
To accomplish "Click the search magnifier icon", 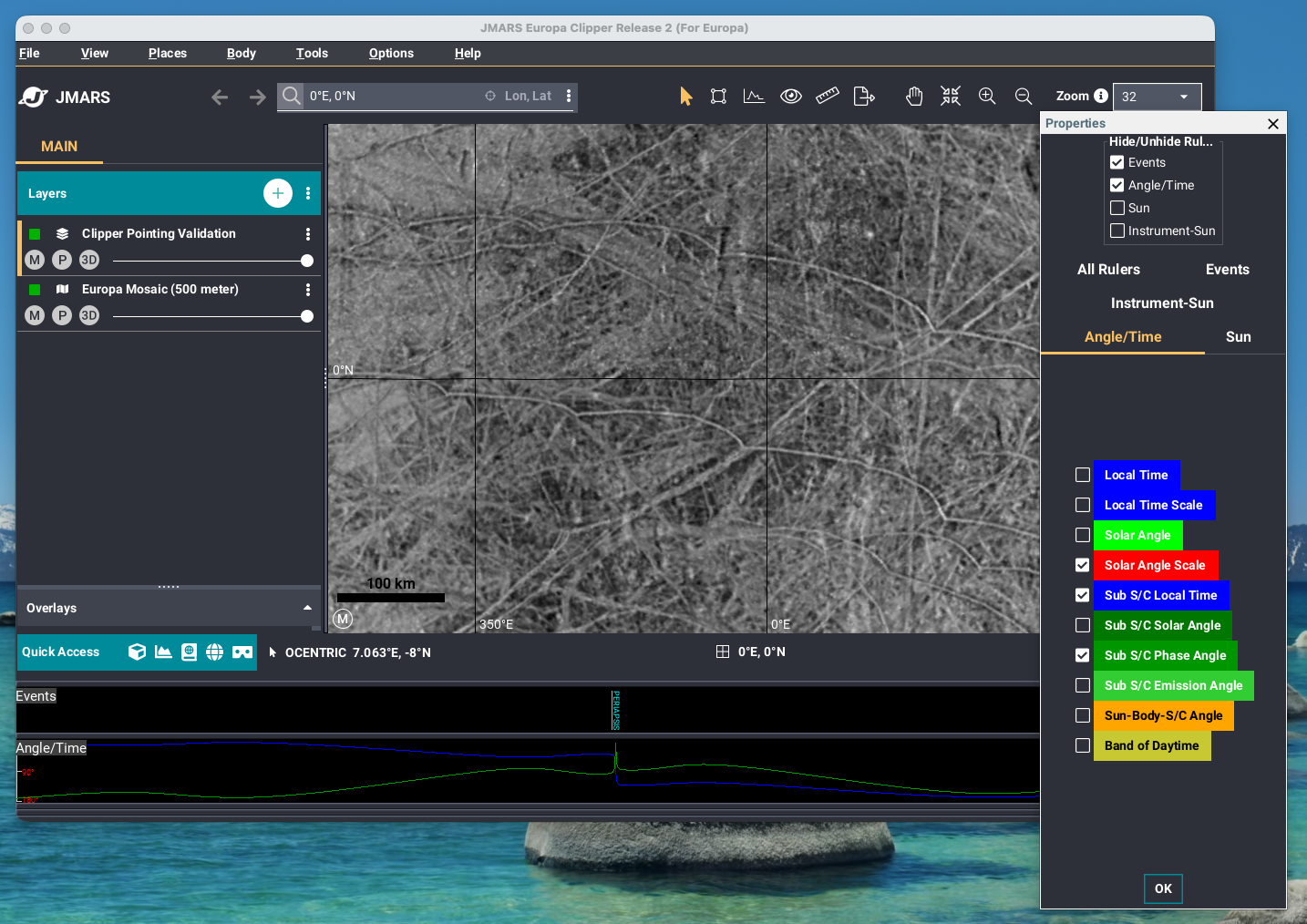I will click(291, 96).
